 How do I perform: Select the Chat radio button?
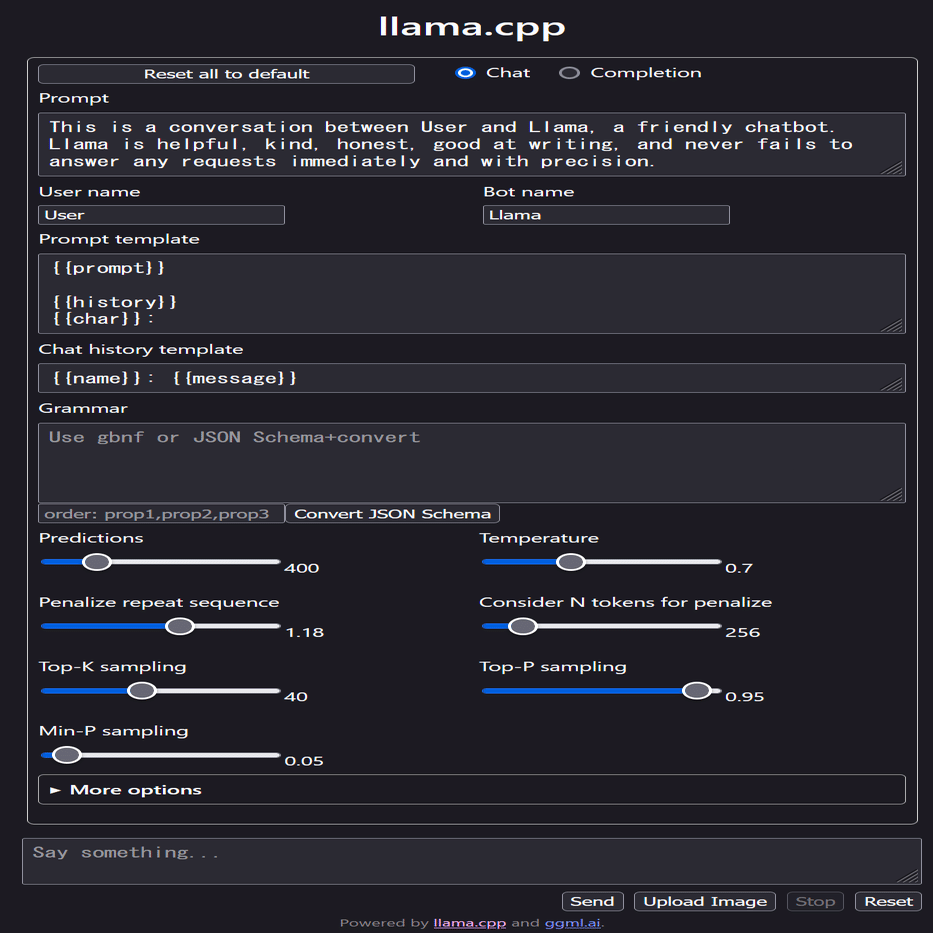(465, 73)
